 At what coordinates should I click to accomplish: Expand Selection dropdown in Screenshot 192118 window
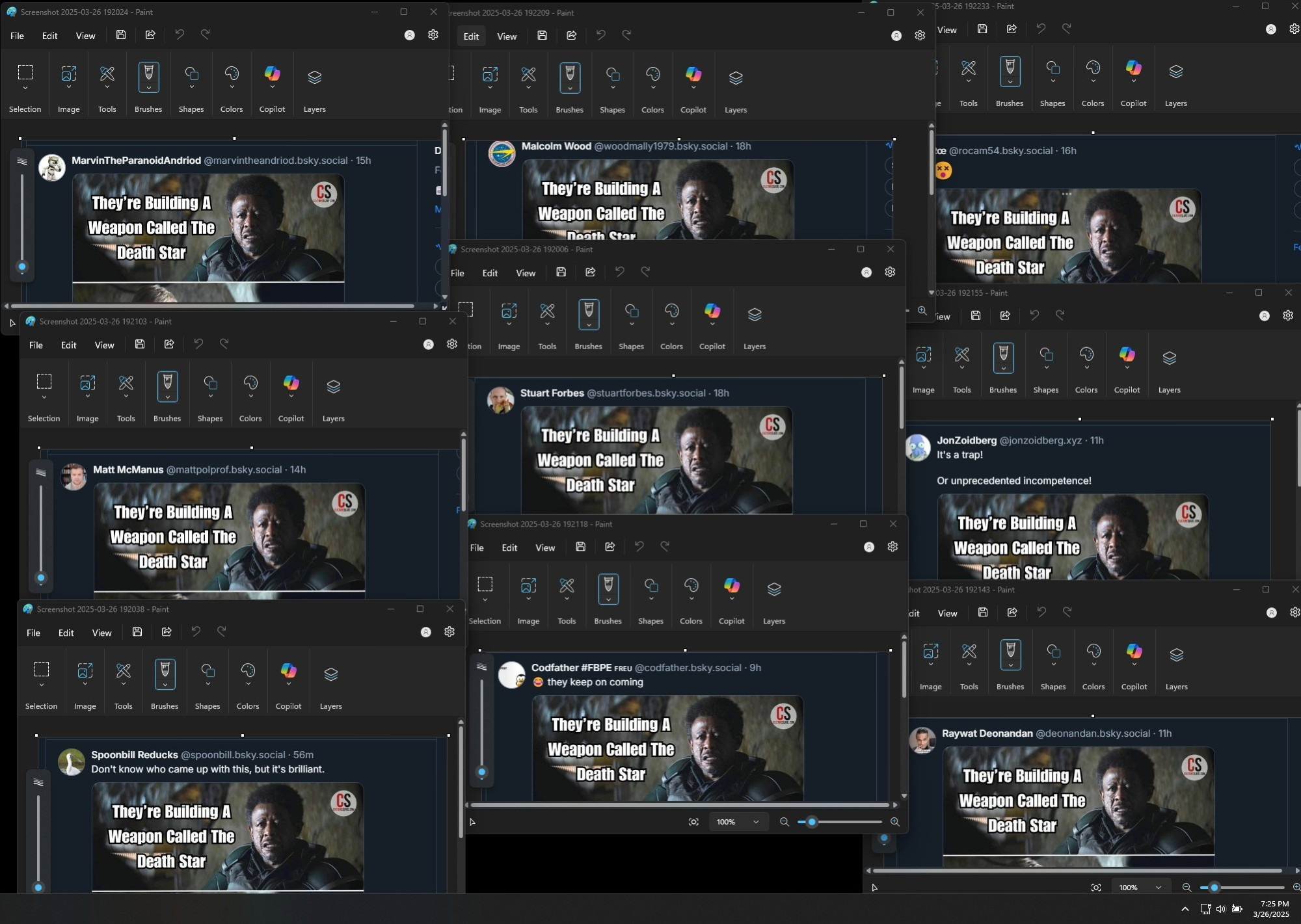(485, 599)
